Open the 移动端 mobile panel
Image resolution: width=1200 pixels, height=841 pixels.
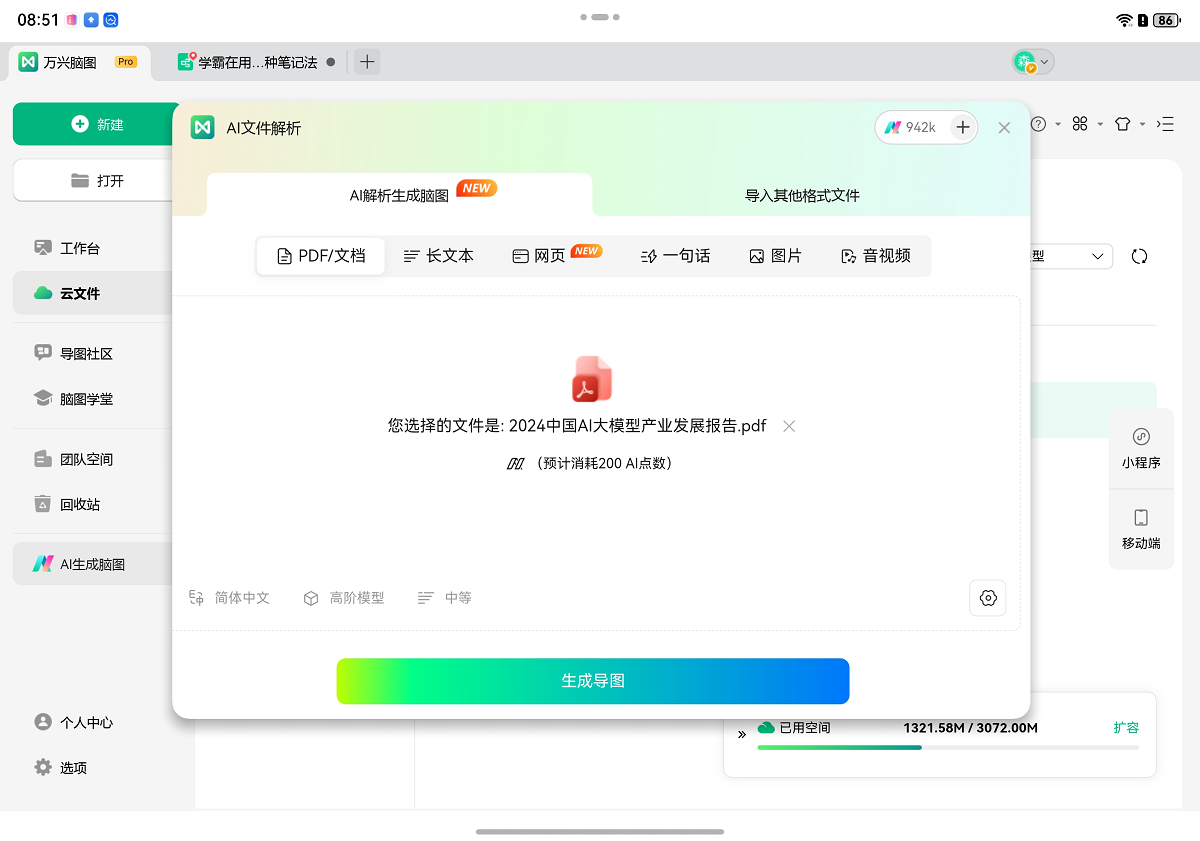1140,530
